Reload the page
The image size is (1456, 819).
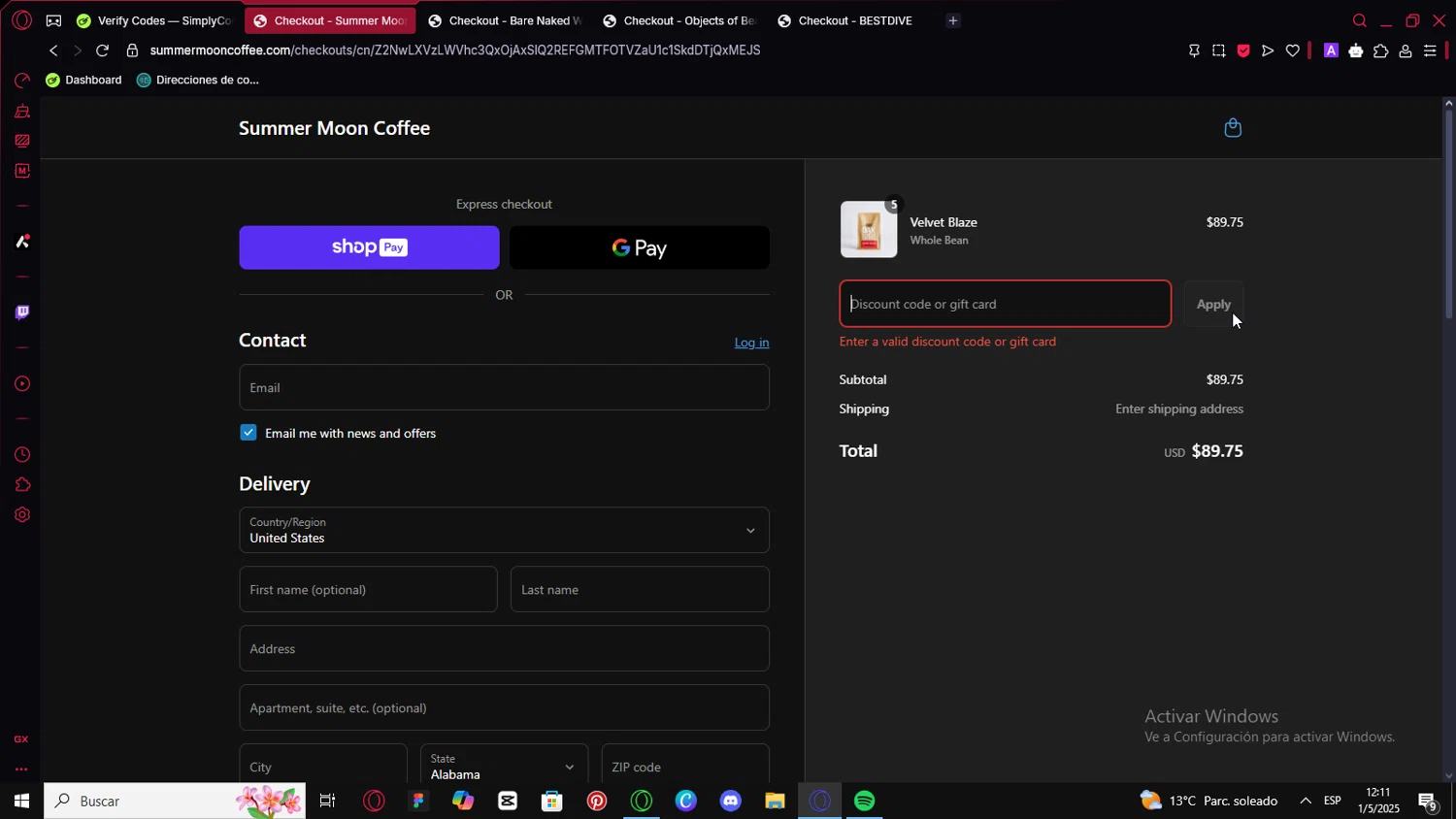coord(102,50)
